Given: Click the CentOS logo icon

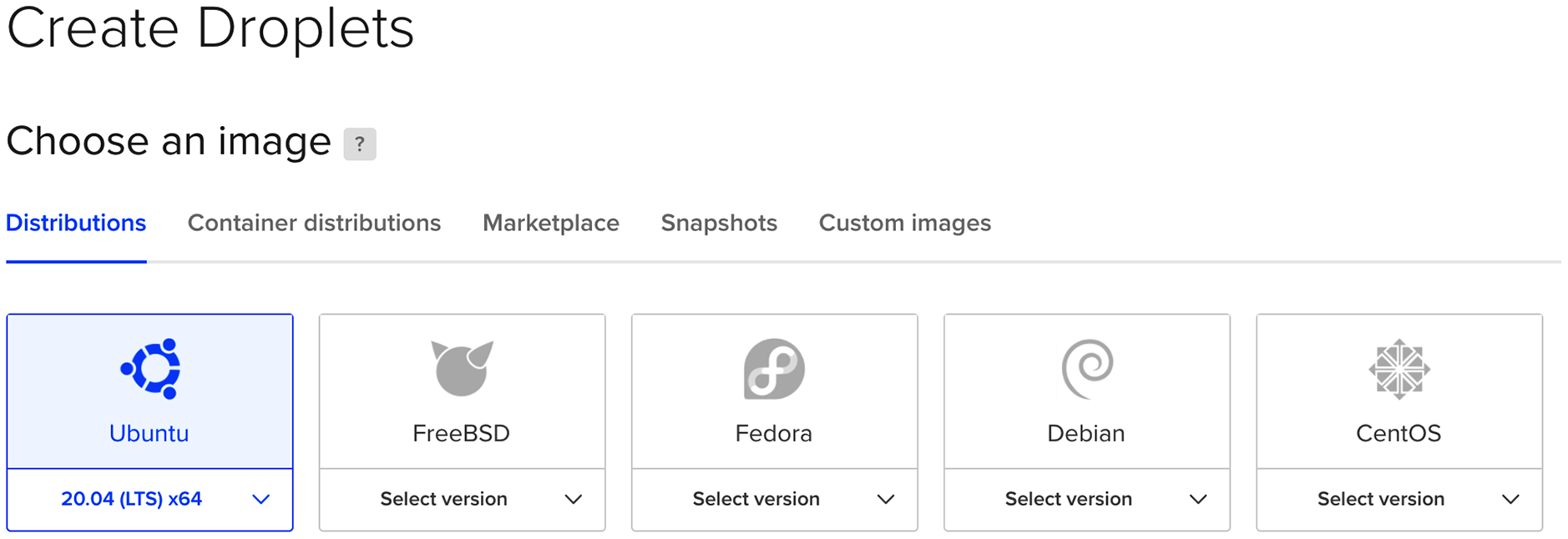Looking at the screenshot, I should 1399,368.
